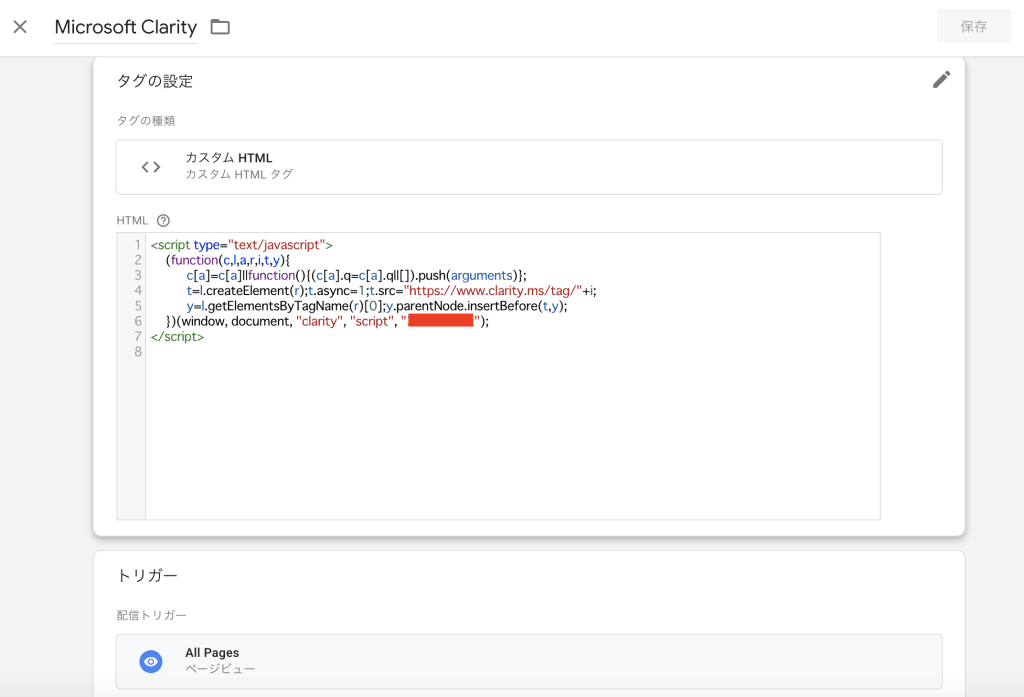Click the folder icon next to Microsoft Clarity

click(220, 27)
